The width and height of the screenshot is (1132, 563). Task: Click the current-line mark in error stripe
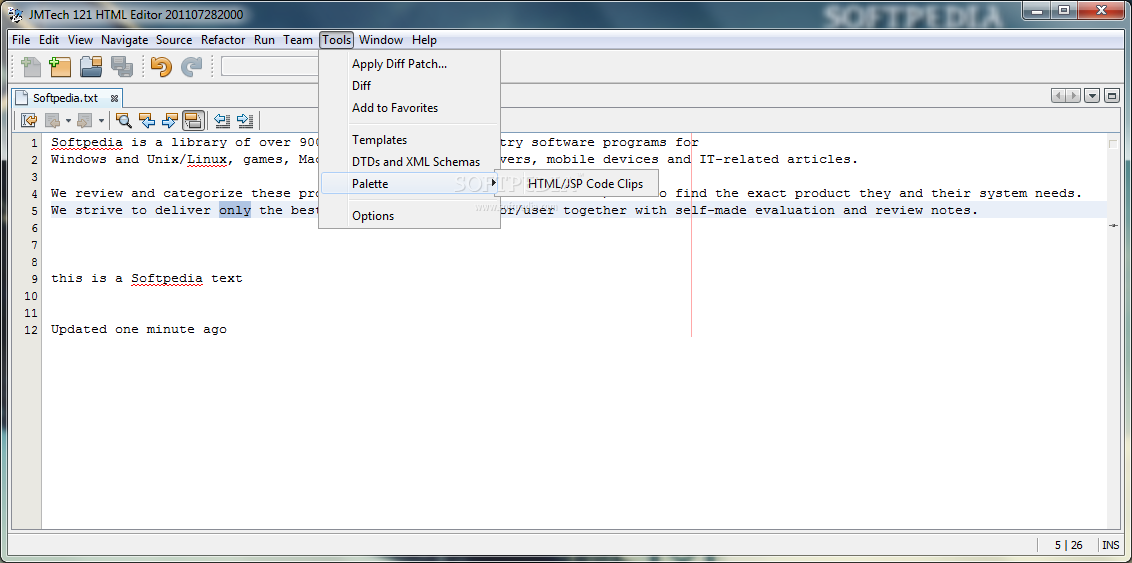tap(1113, 226)
